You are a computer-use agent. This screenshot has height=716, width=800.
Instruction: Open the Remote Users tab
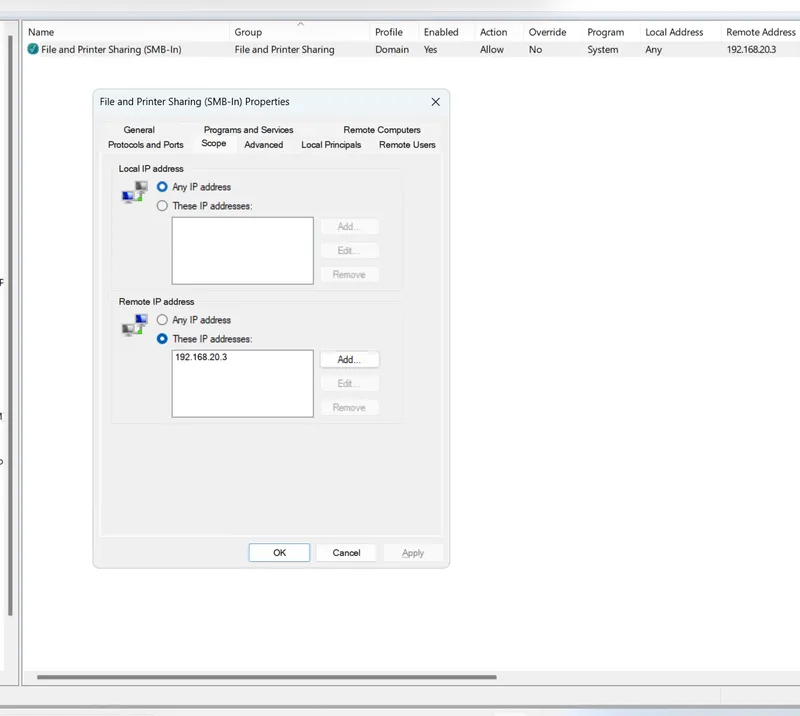tap(407, 144)
